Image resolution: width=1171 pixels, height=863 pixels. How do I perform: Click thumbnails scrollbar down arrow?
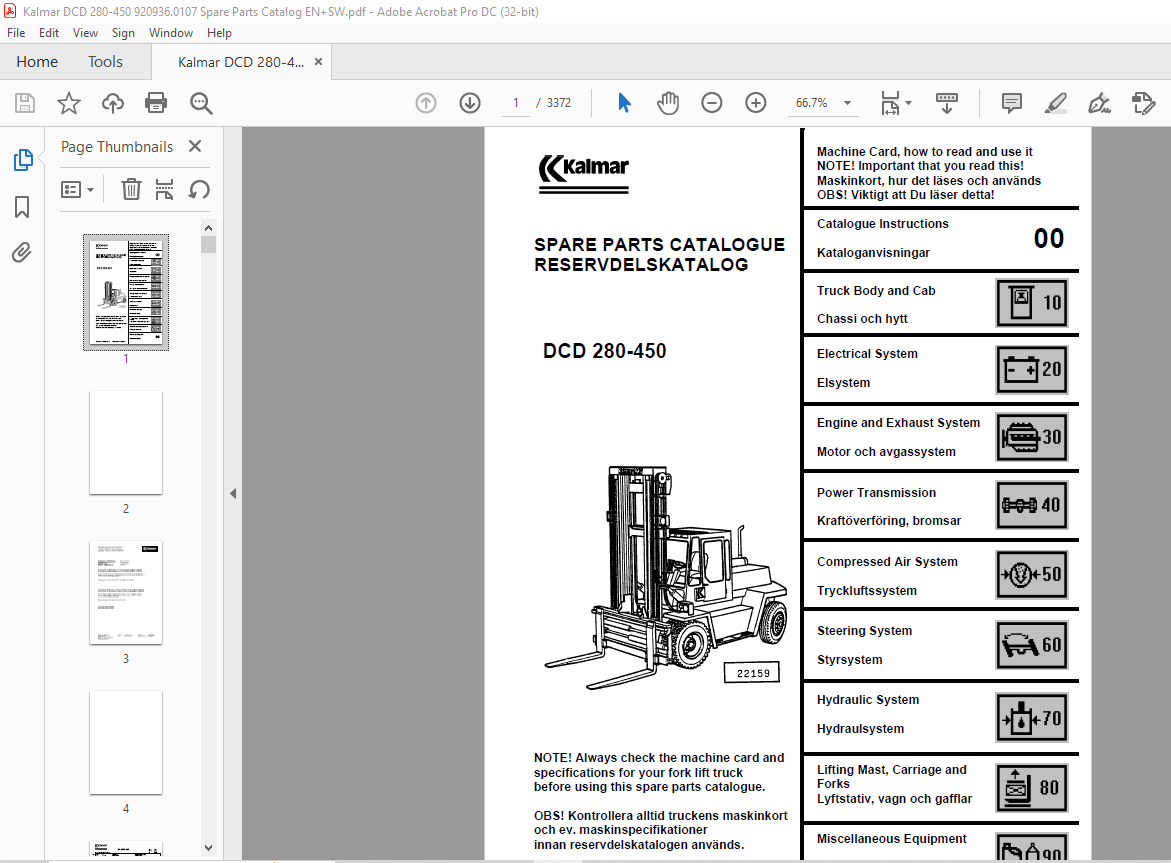coord(208,848)
